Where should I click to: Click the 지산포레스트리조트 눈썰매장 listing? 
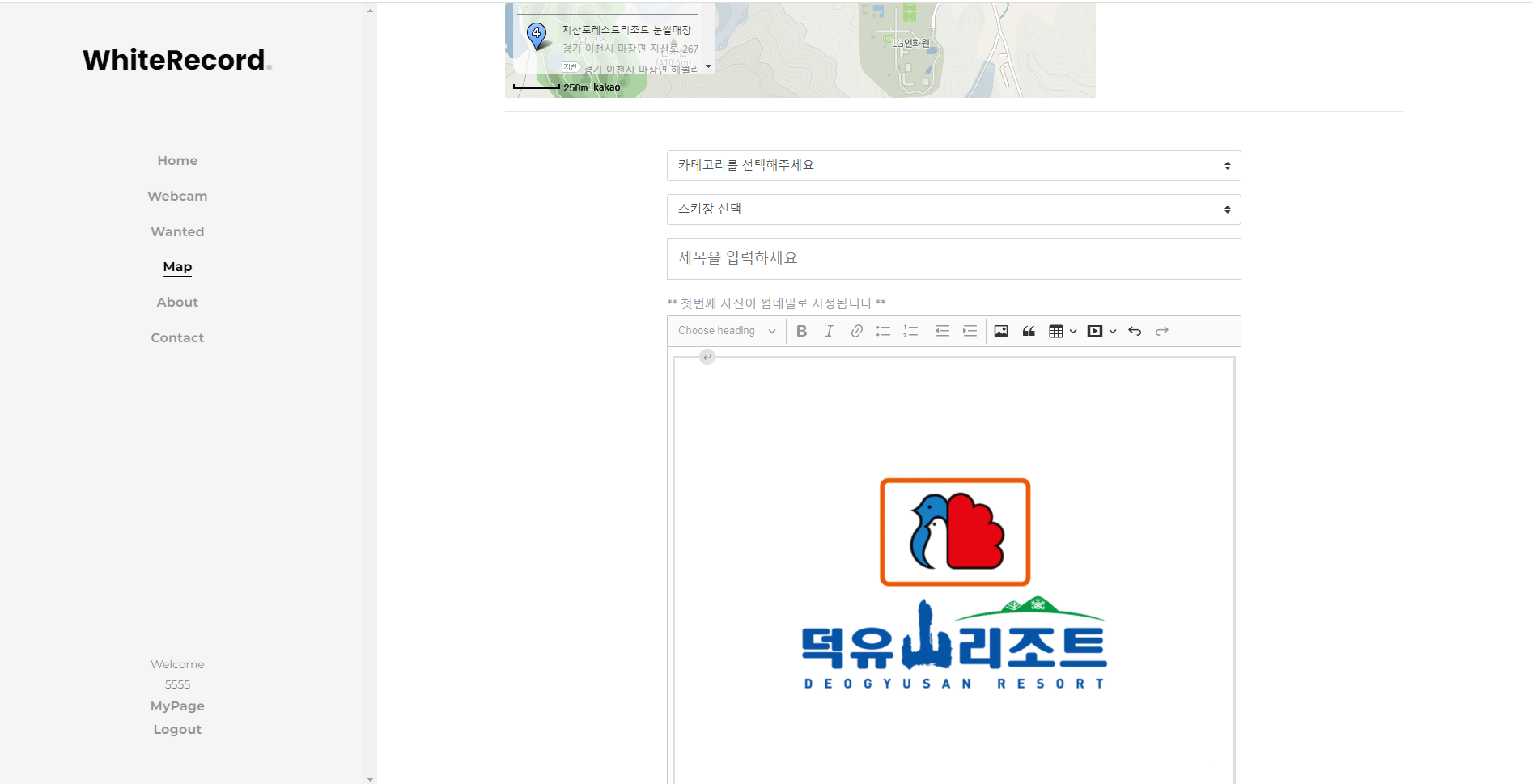tap(626, 30)
